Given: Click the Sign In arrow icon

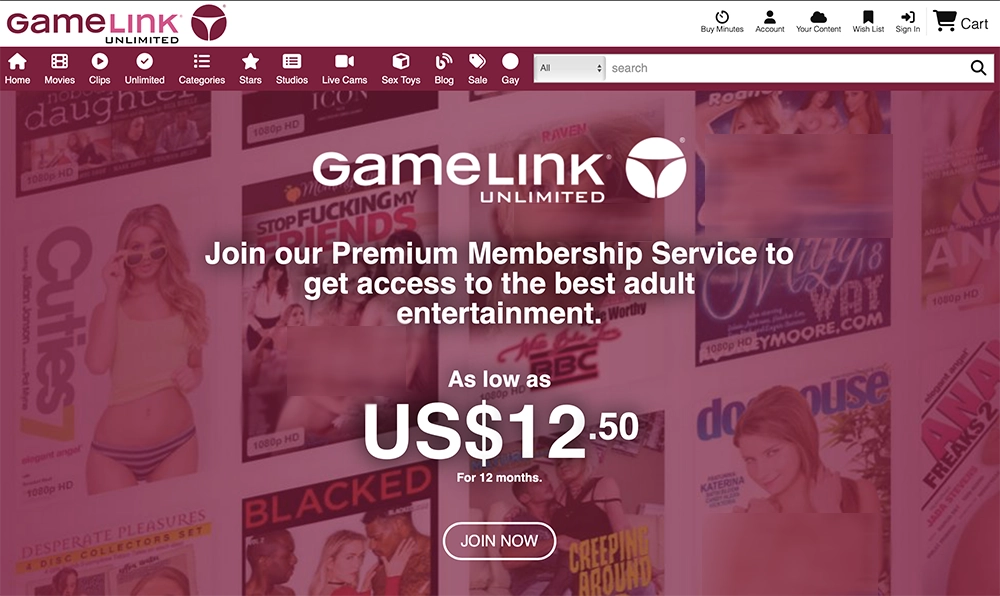Looking at the screenshot, I should [908, 17].
